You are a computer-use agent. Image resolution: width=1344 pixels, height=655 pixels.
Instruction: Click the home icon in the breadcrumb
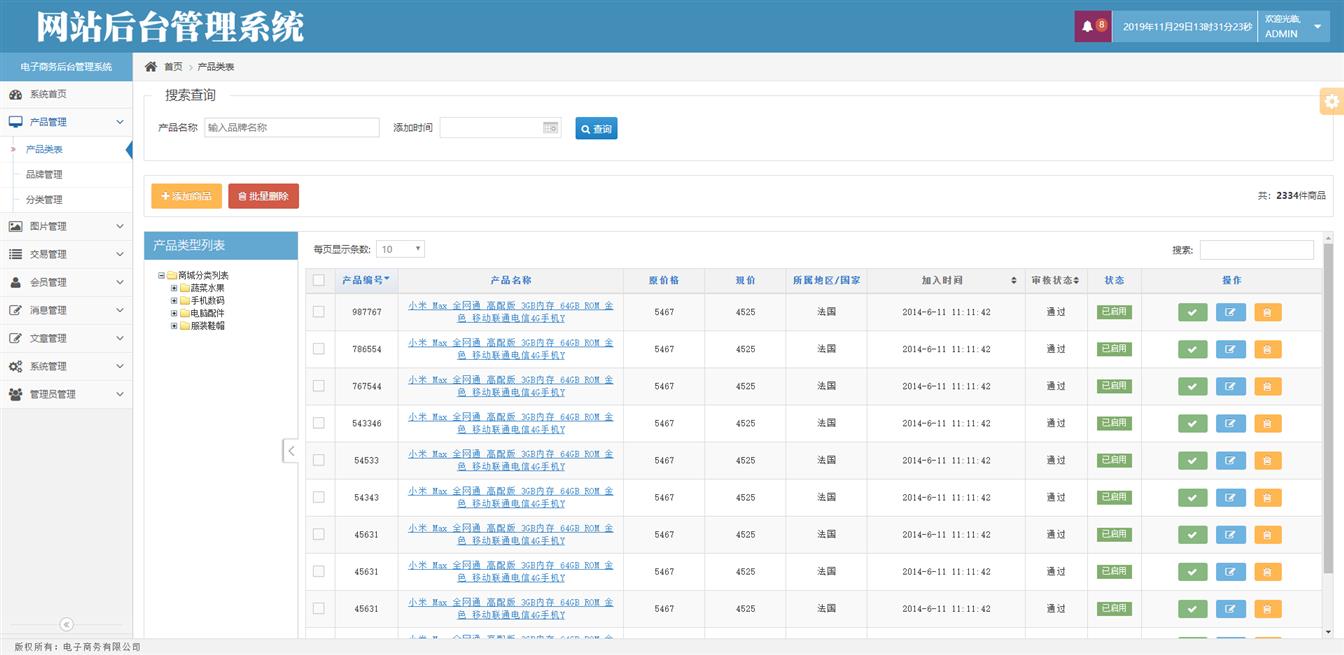click(151, 66)
